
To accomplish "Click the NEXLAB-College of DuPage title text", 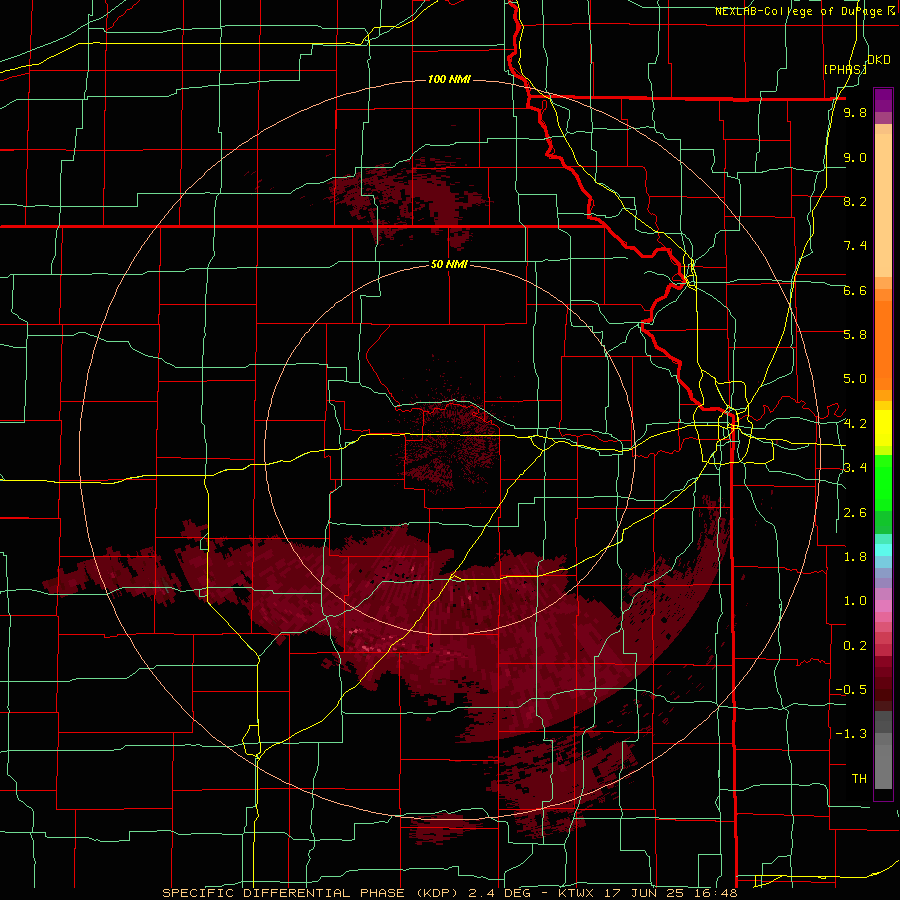I will point(799,11).
